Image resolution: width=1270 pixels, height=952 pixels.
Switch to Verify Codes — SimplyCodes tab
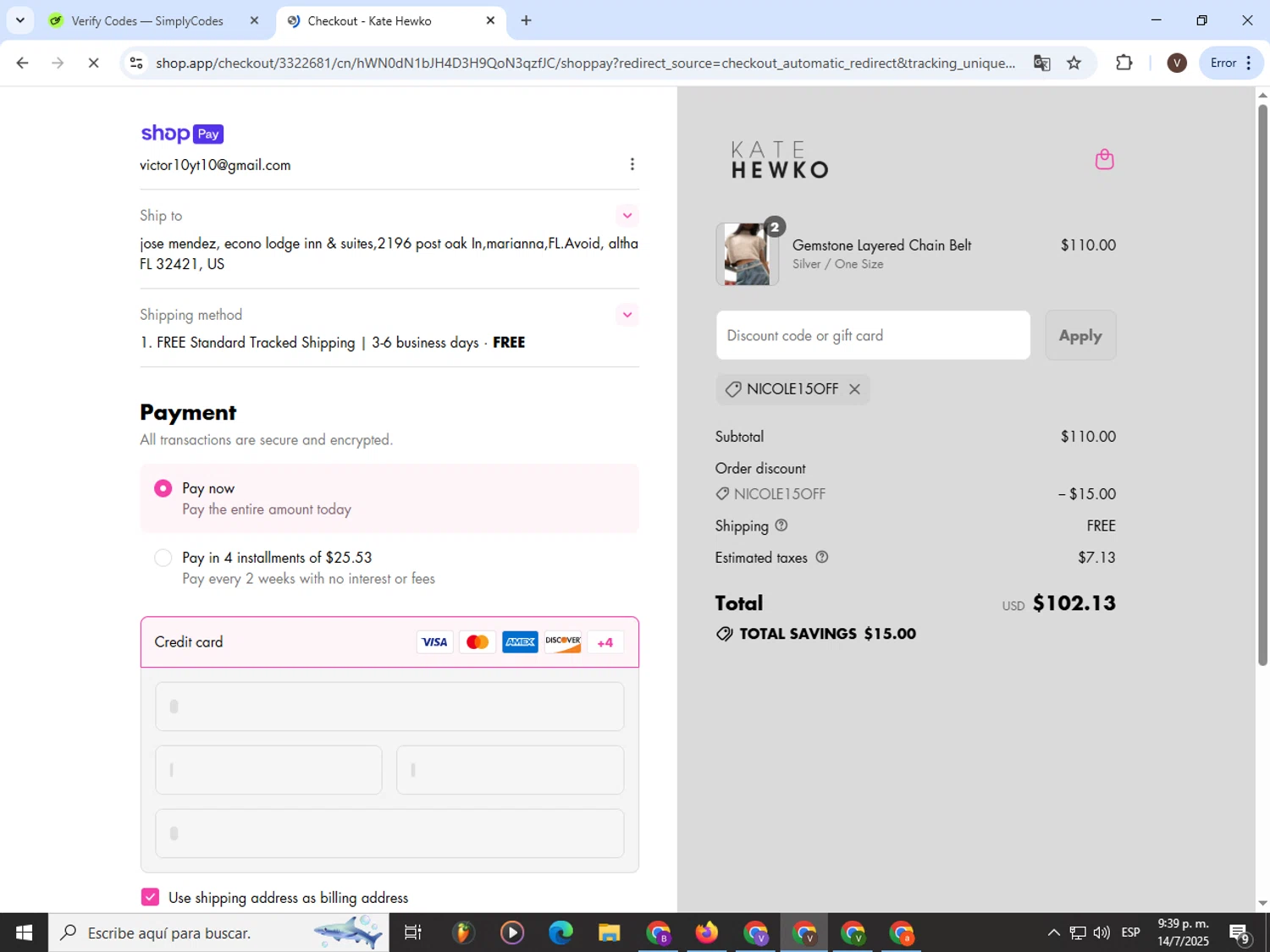146,21
